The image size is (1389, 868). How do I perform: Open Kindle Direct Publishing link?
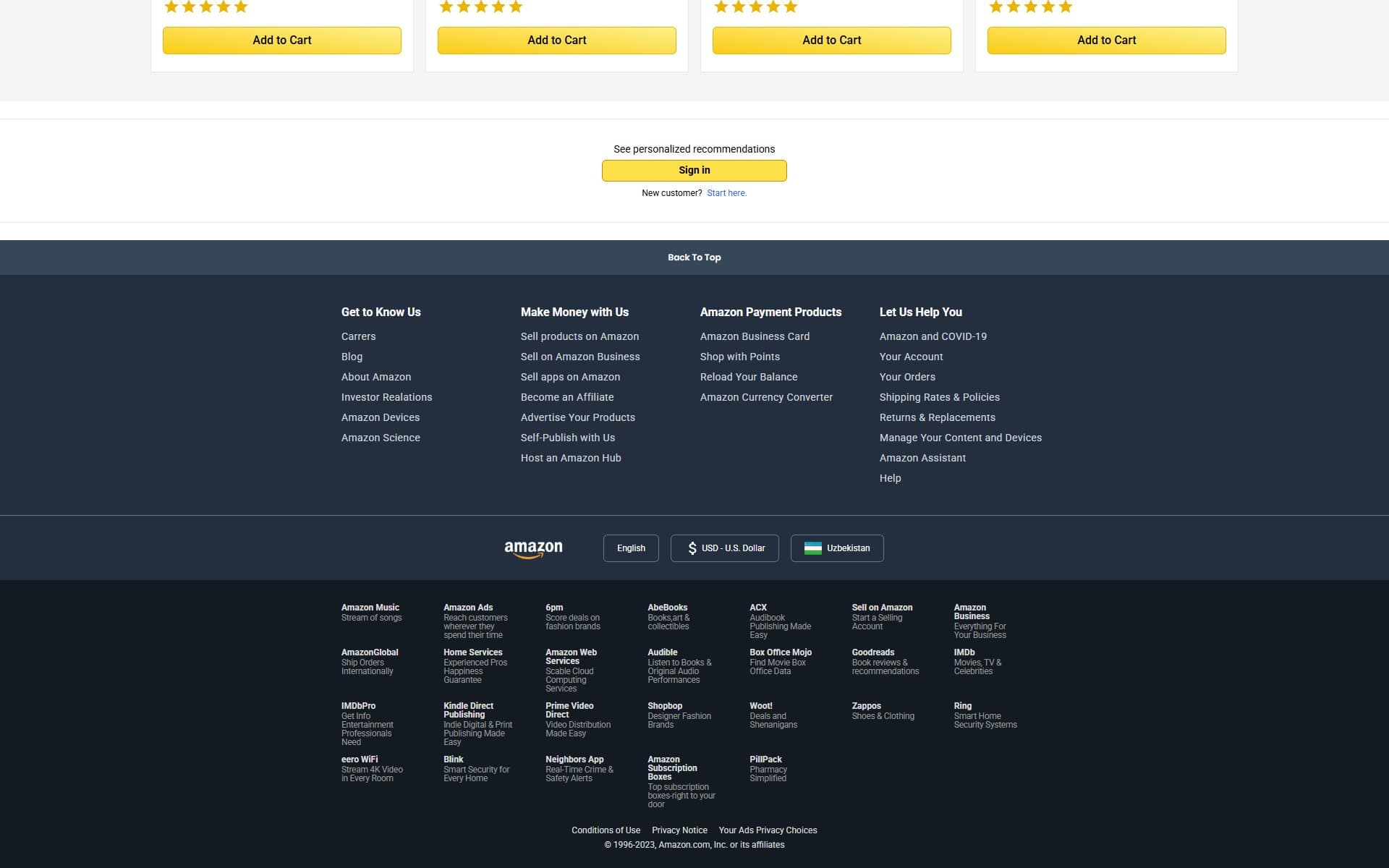[x=477, y=724]
